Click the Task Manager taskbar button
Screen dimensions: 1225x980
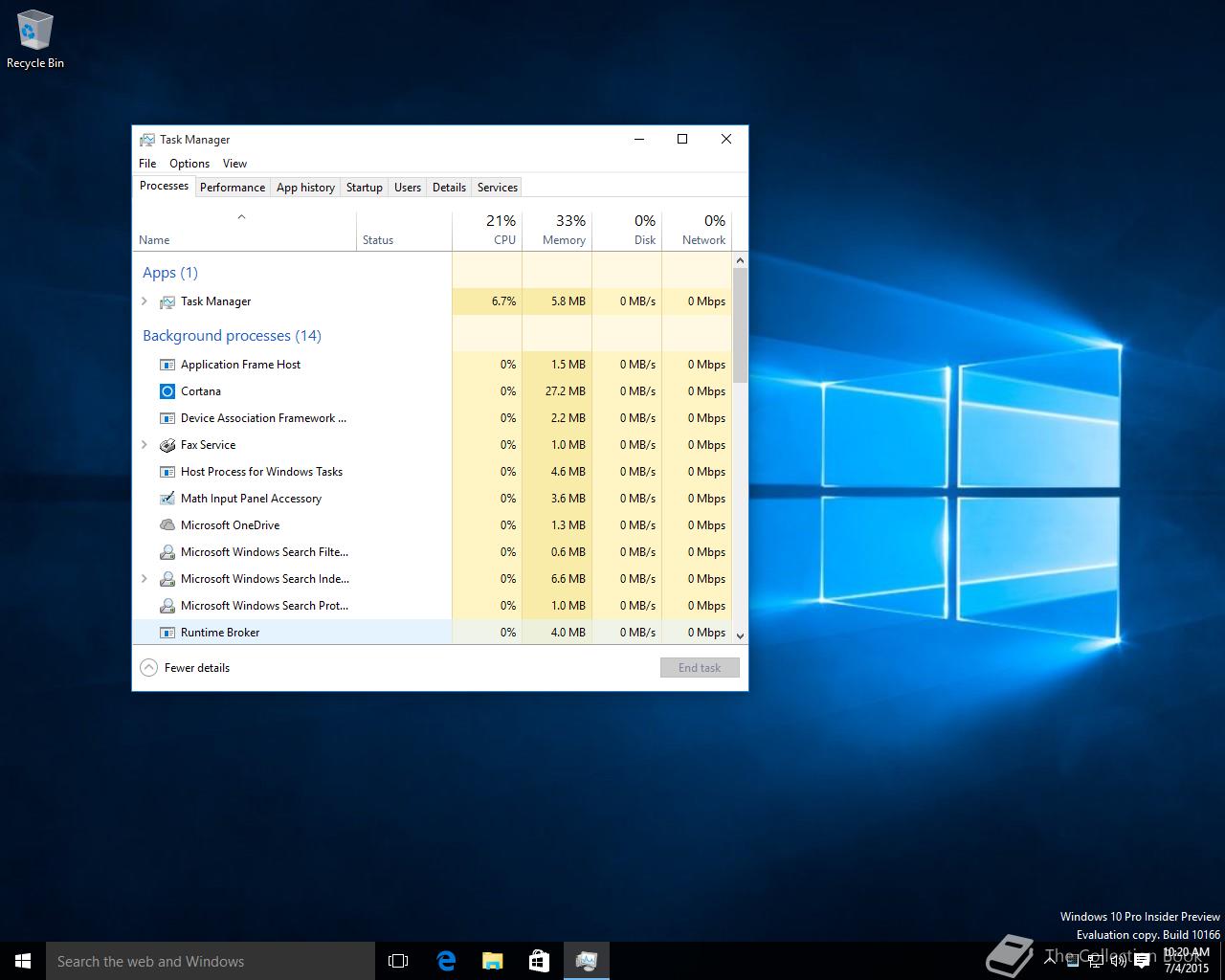pyautogui.click(x=587, y=961)
